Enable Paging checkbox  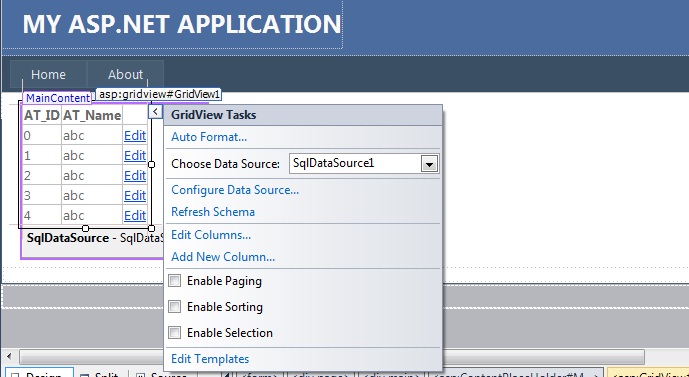pos(174,281)
